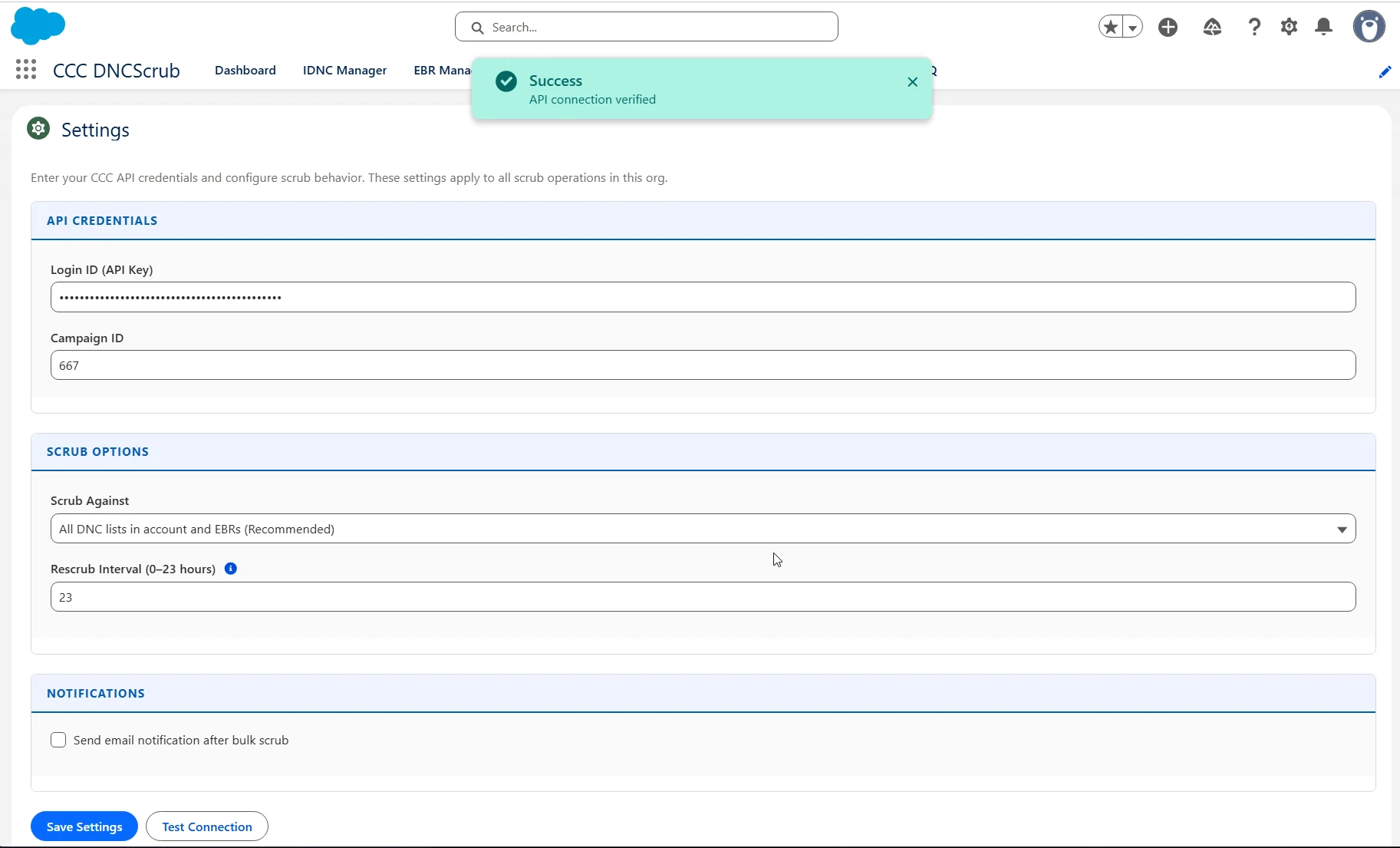Click the 'Campaign ID' field label
The image size is (1400, 848).
87,338
